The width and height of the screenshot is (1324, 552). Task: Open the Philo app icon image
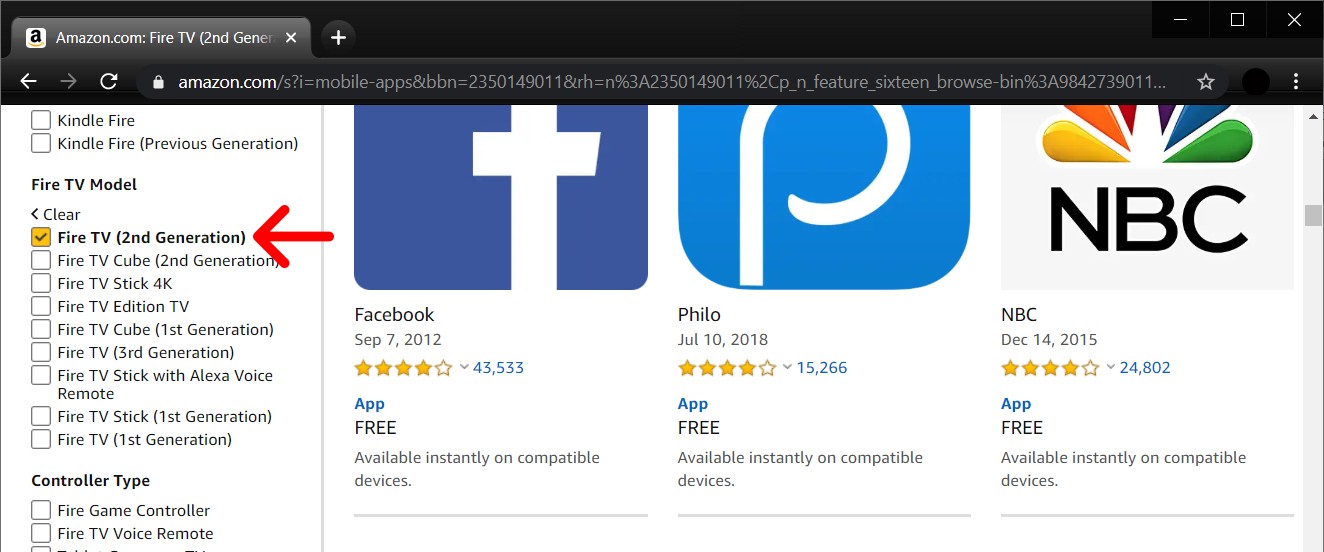pyautogui.click(x=824, y=195)
